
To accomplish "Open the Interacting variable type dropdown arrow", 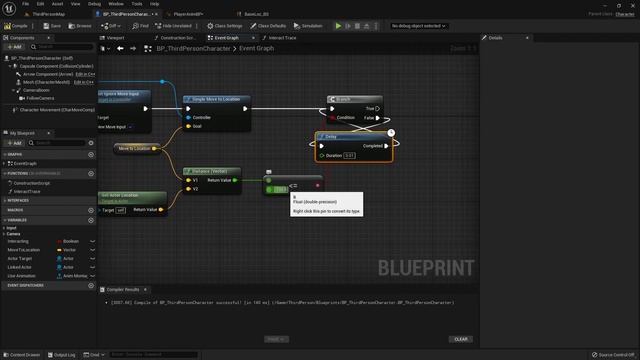I will coord(93,241).
